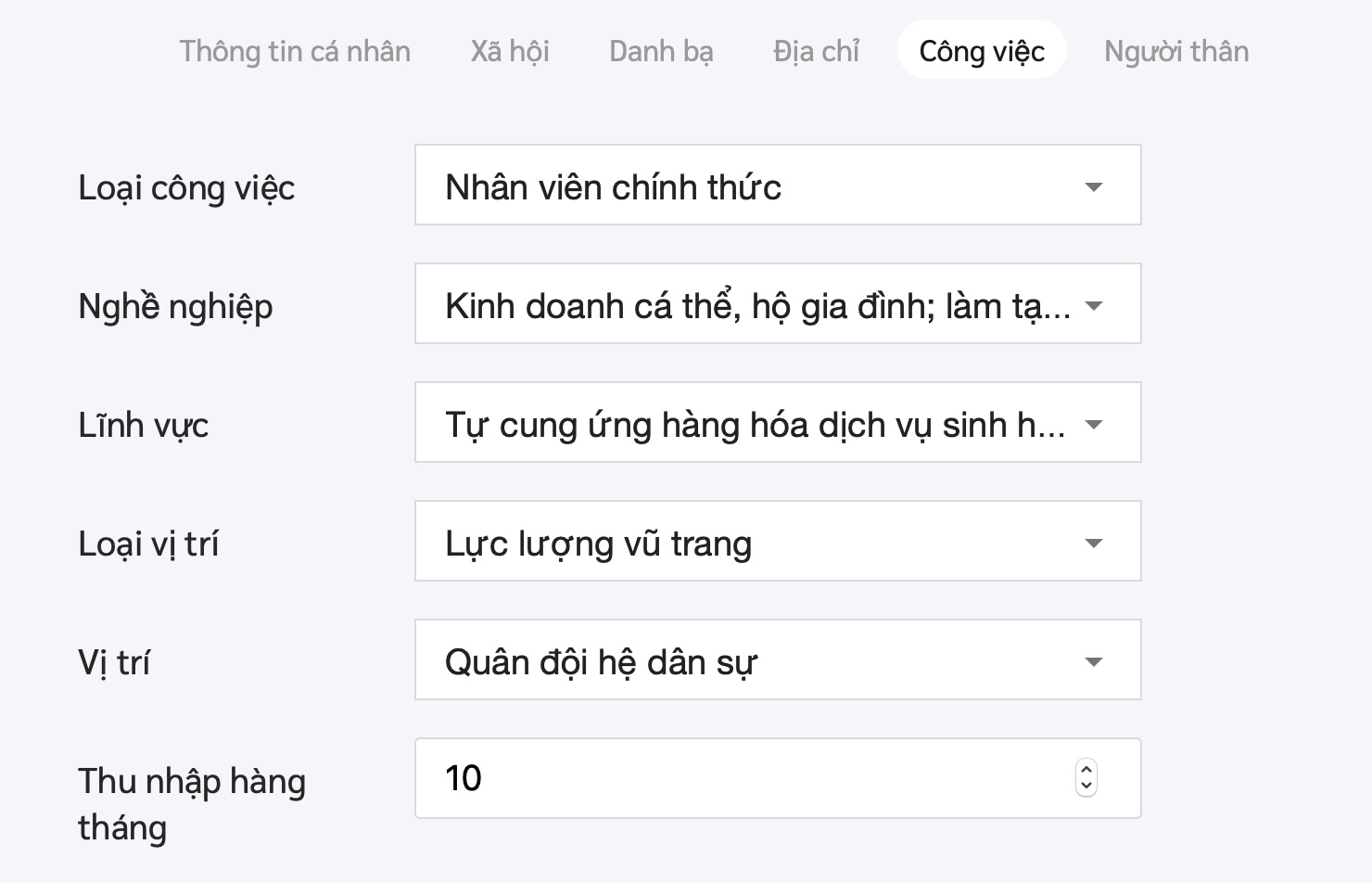The height and width of the screenshot is (883, 1372).
Task: Select the Địa chỉ tab
Action: (816, 51)
